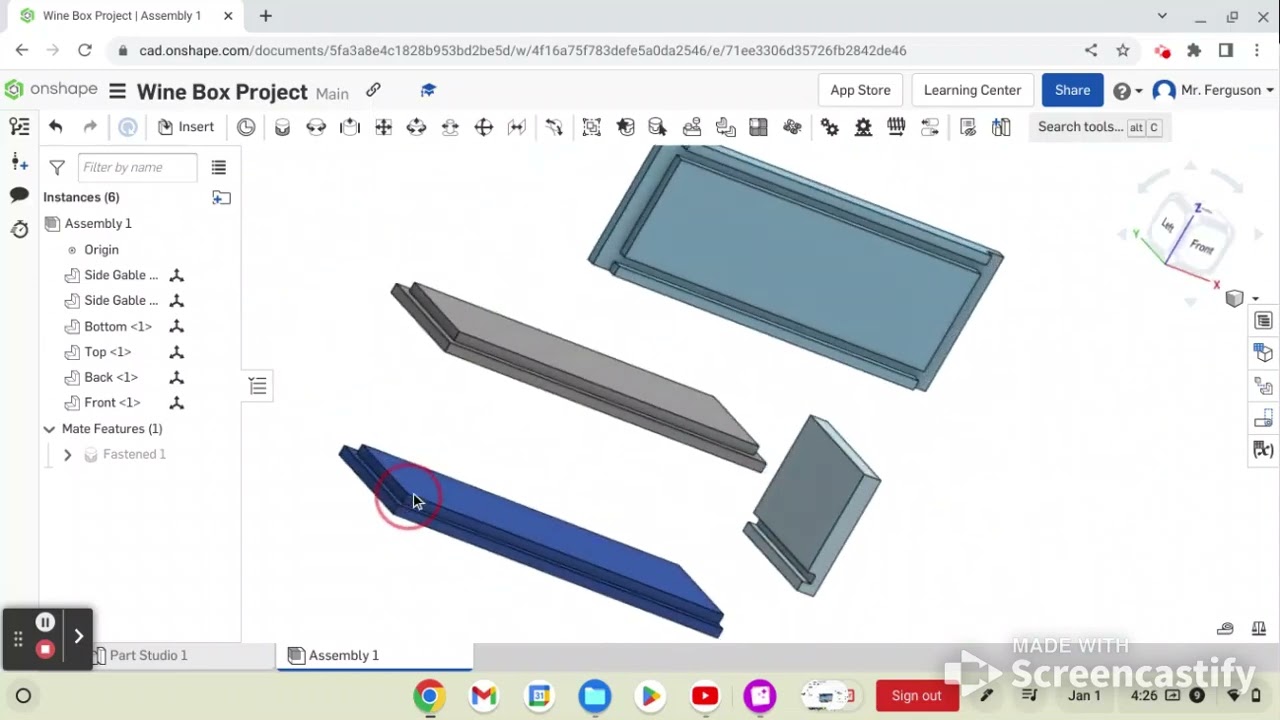Viewport: 1280px width, 720px height.
Task: Click the Sign out button
Action: click(916, 696)
